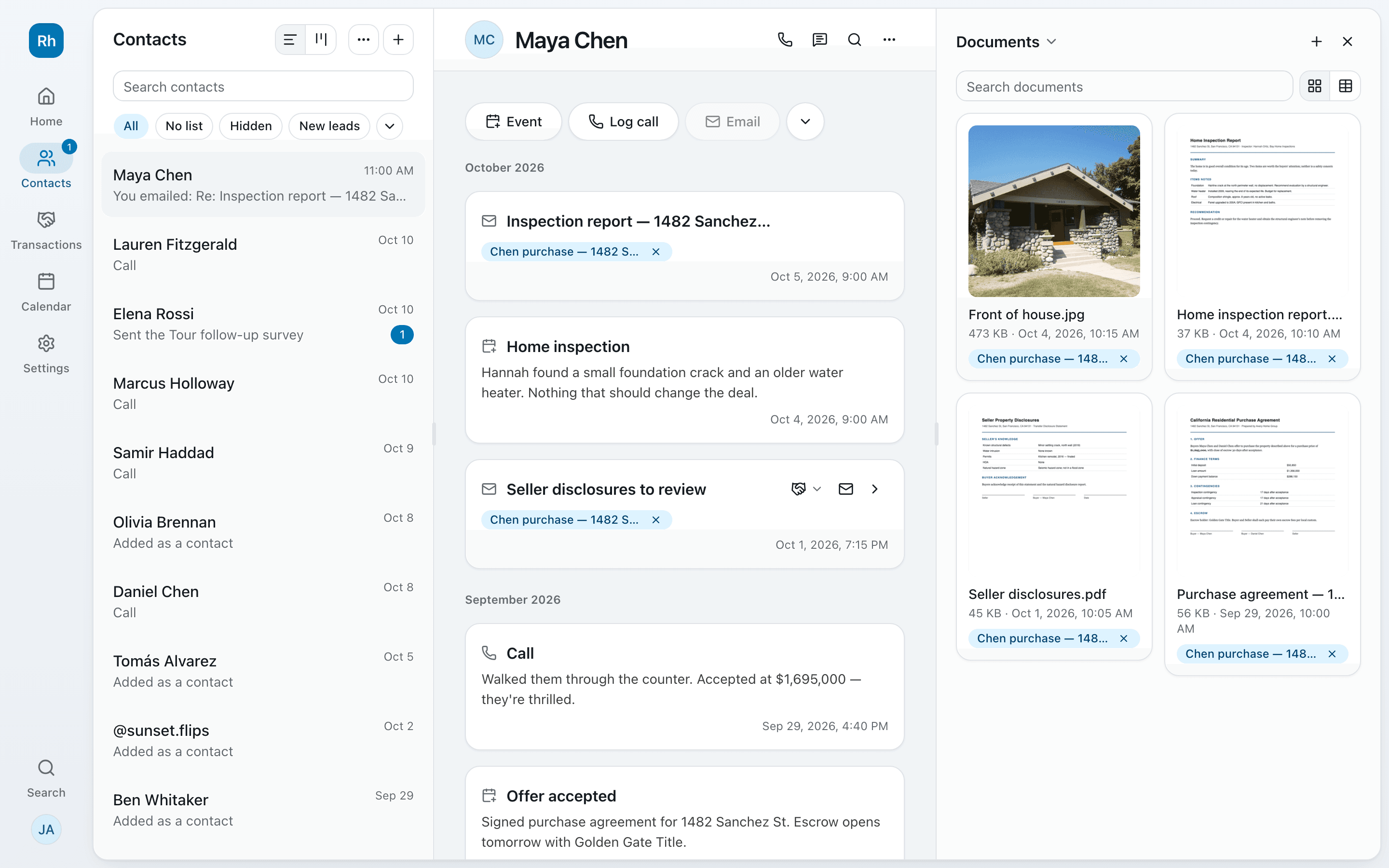Switch contacts to board view
This screenshot has height=868, width=1389.
(x=321, y=40)
